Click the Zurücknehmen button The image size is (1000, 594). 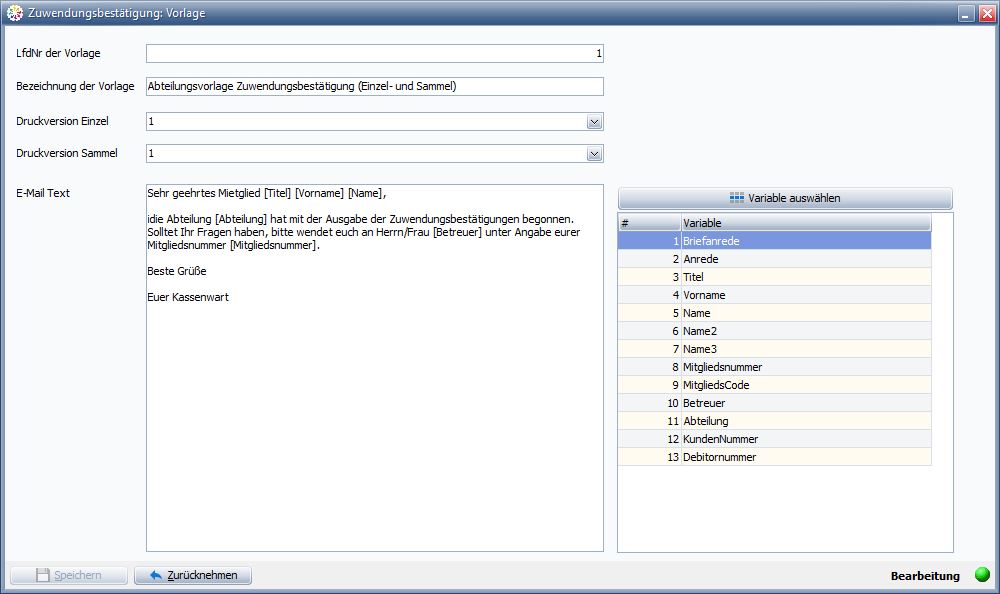(193, 575)
